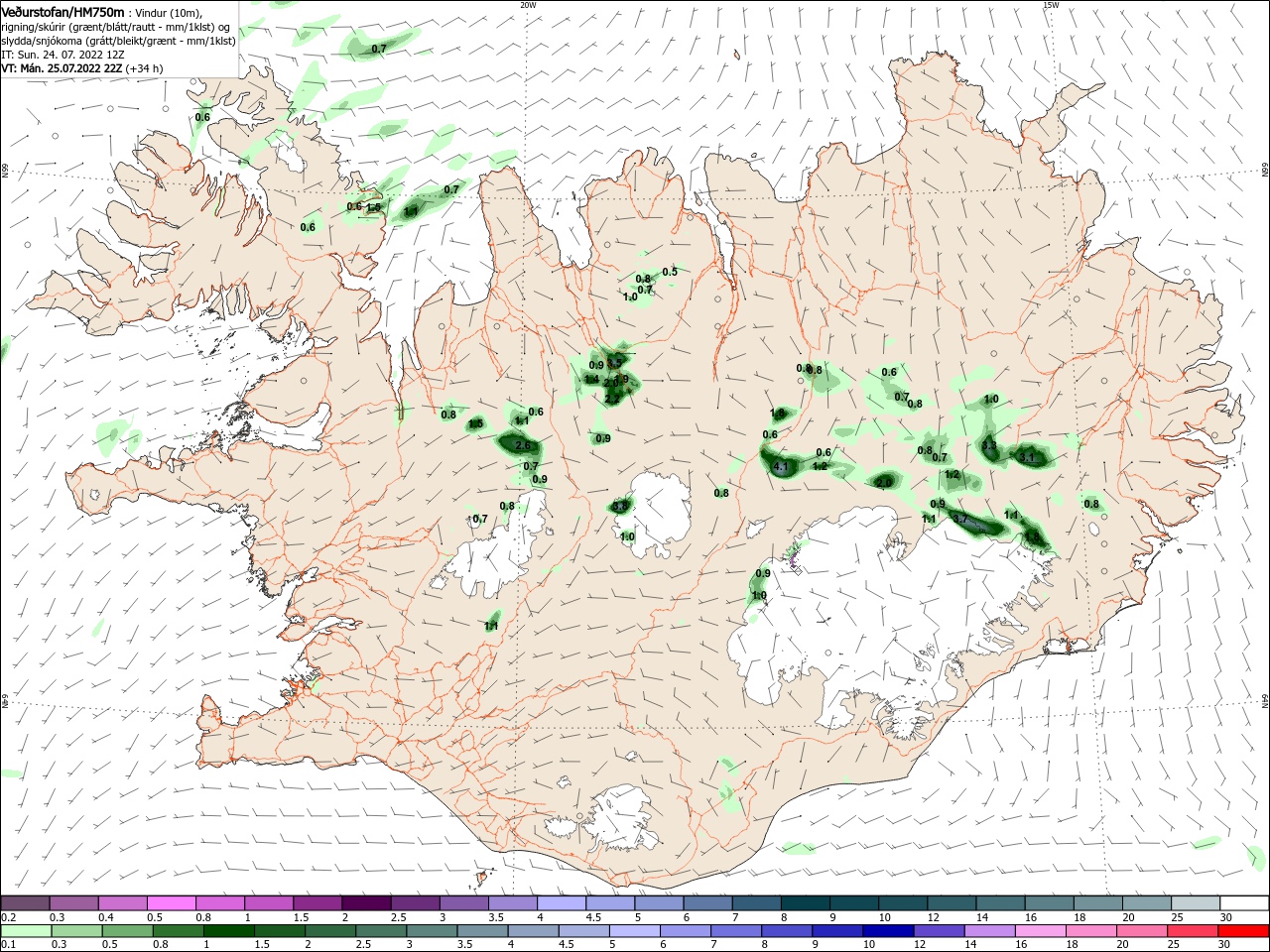Click the 2.2 precipitation value on map
This screenshot has width=1270, height=952.
(x=611, y=399)
